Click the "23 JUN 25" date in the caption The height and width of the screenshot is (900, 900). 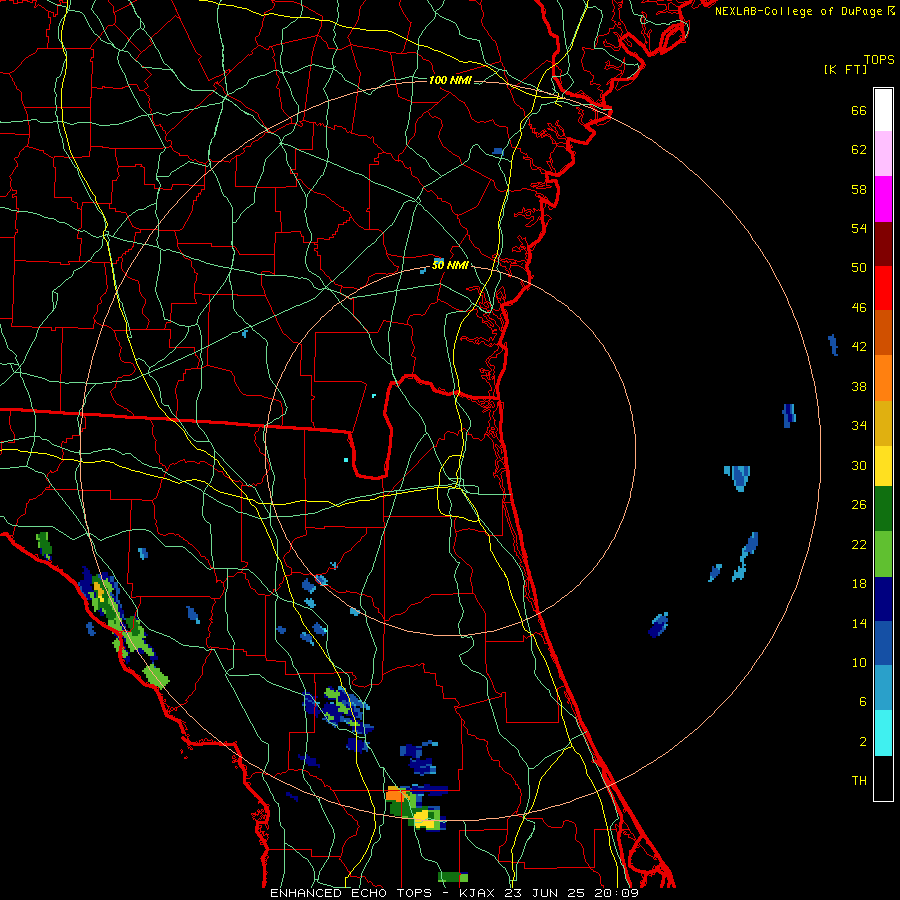pos(546,893)
